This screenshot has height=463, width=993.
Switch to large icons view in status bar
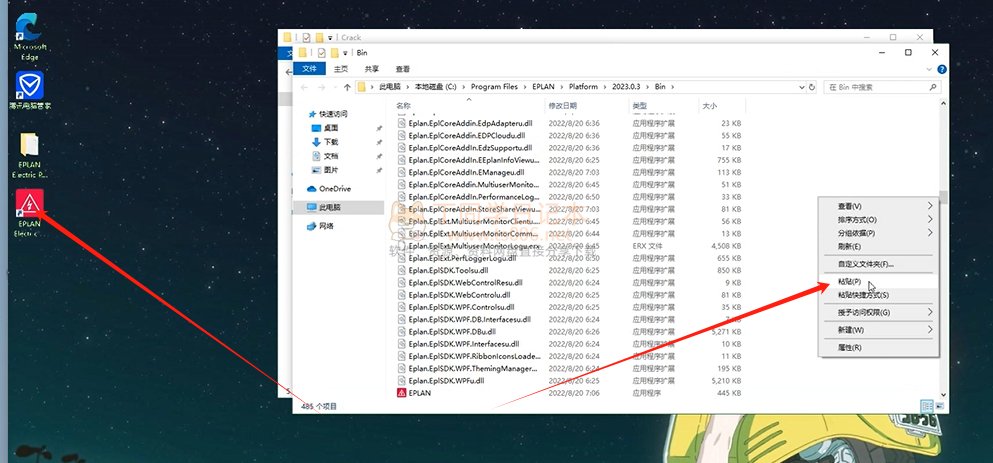click(938, 406)
